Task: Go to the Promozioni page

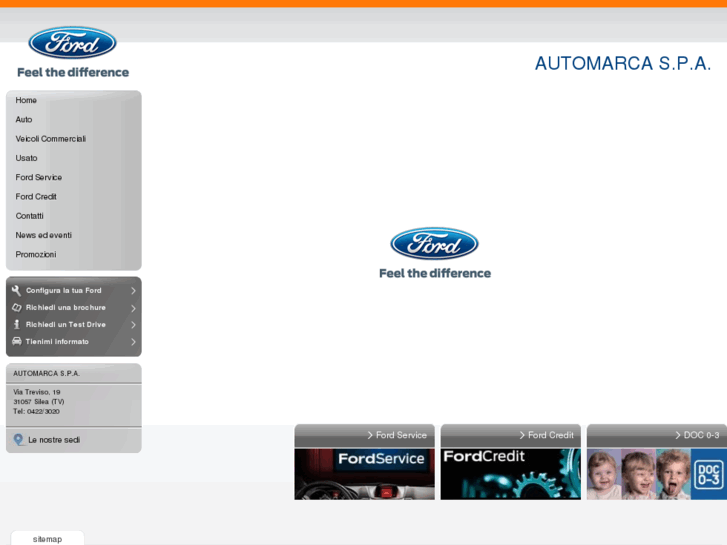Action: 36,255
